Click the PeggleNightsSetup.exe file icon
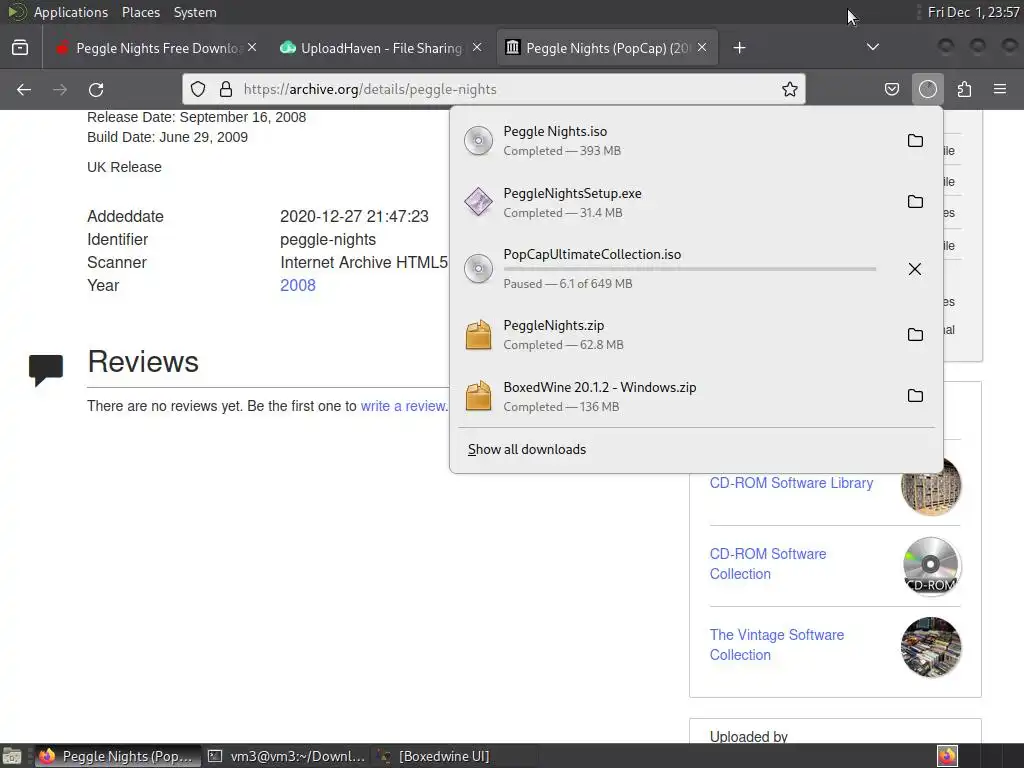This screenshot has height=768, width=1024. coord(478,202)
